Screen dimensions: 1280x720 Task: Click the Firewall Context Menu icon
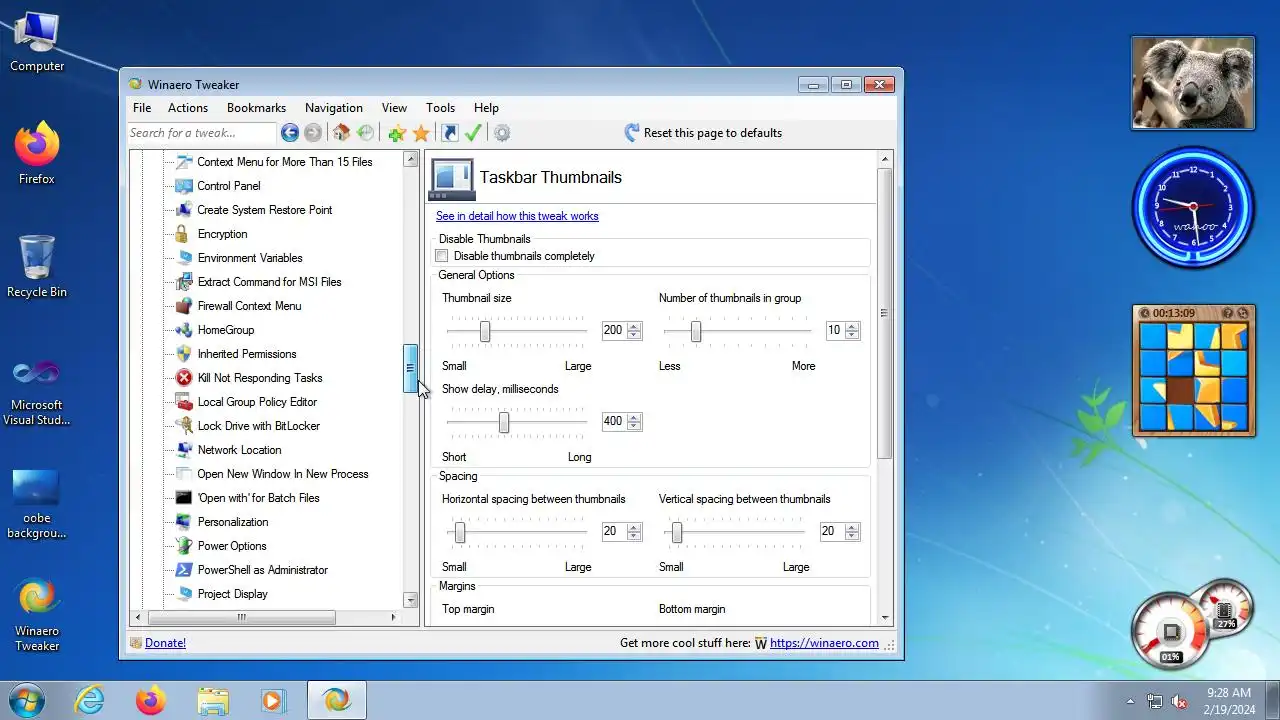coord(183,306)
